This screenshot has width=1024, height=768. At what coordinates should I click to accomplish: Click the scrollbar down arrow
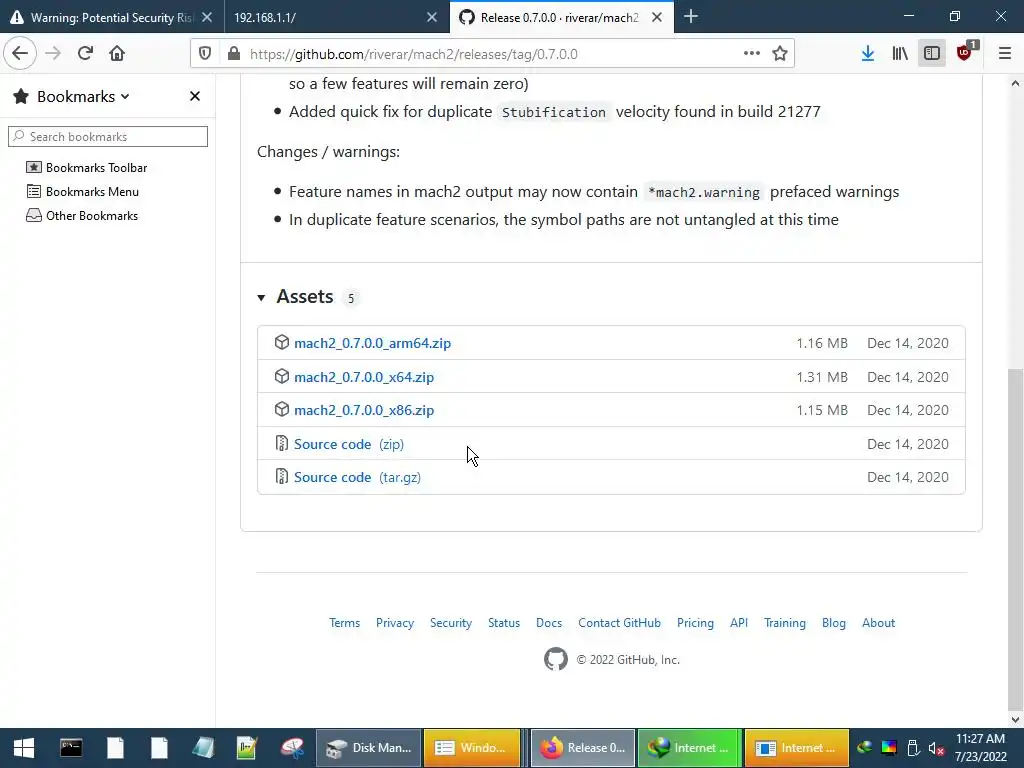click(x=1016, y=720)
